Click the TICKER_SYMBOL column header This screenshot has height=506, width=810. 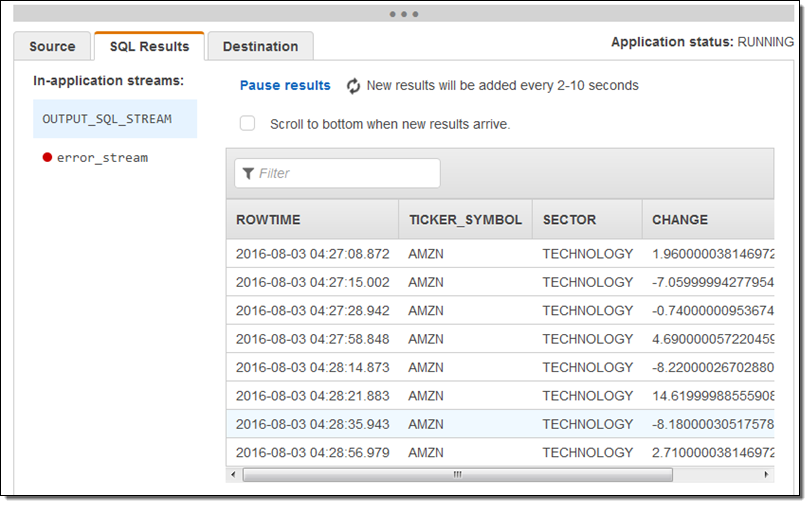pos(465,219)
